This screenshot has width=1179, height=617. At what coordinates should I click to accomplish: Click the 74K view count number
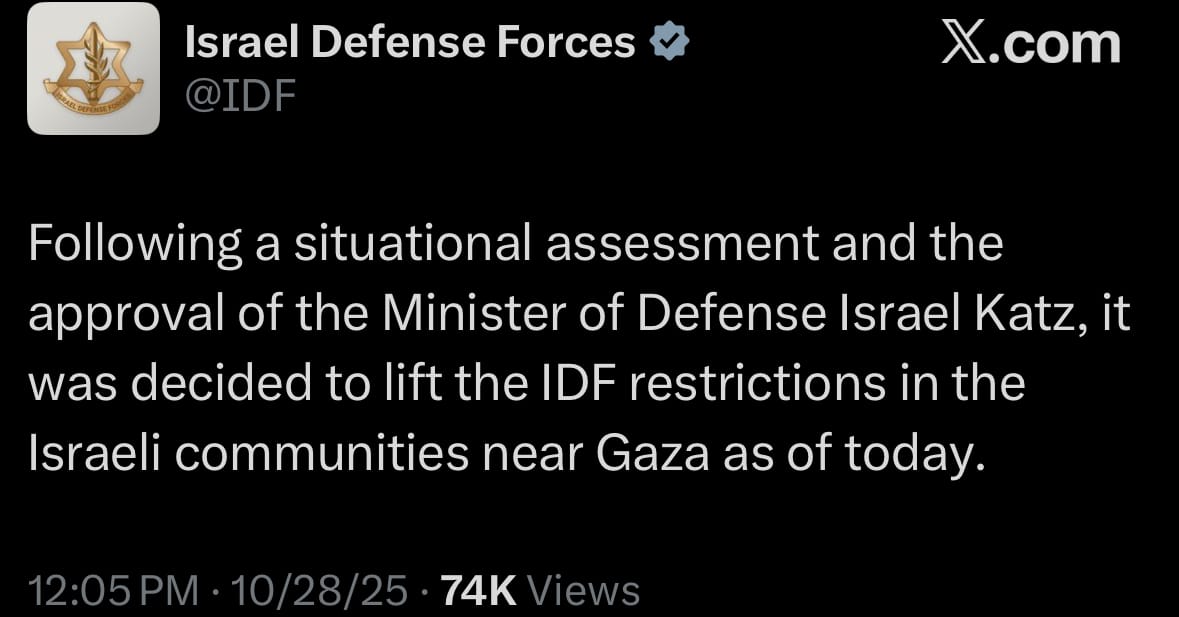(478, 590)
